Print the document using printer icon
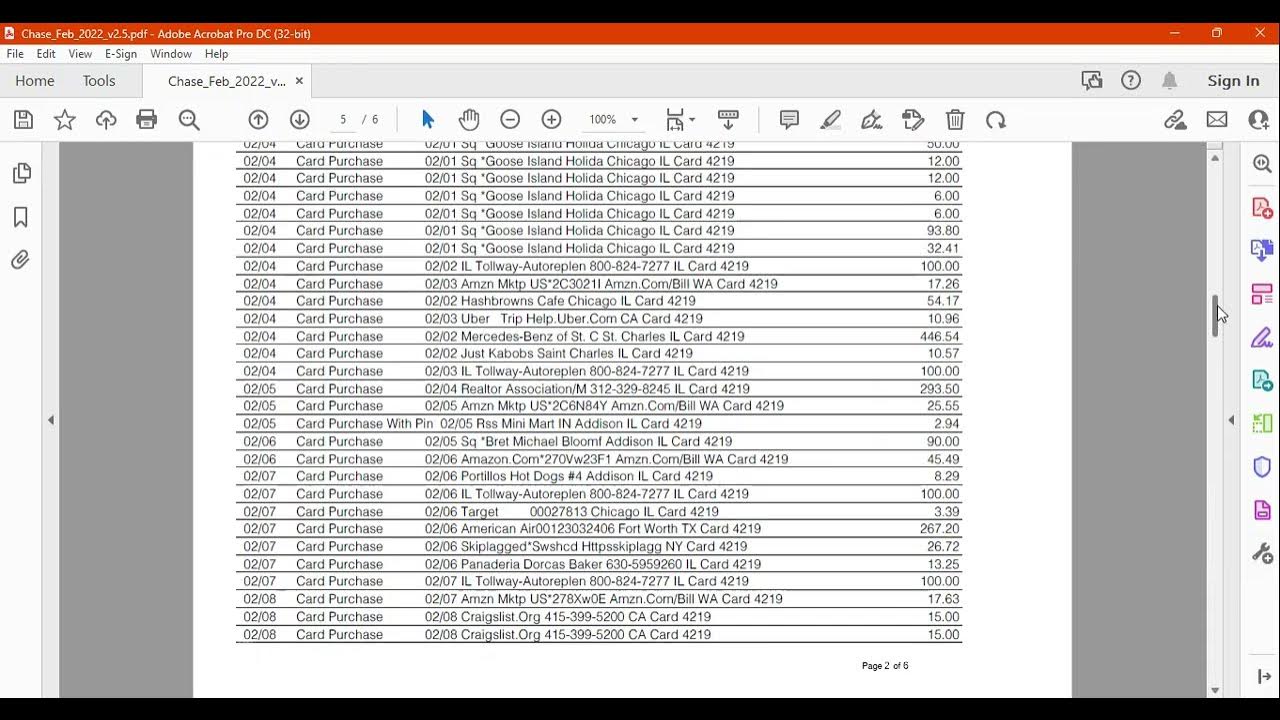Viewport: 1280px width, 720px height. [147, 120]
